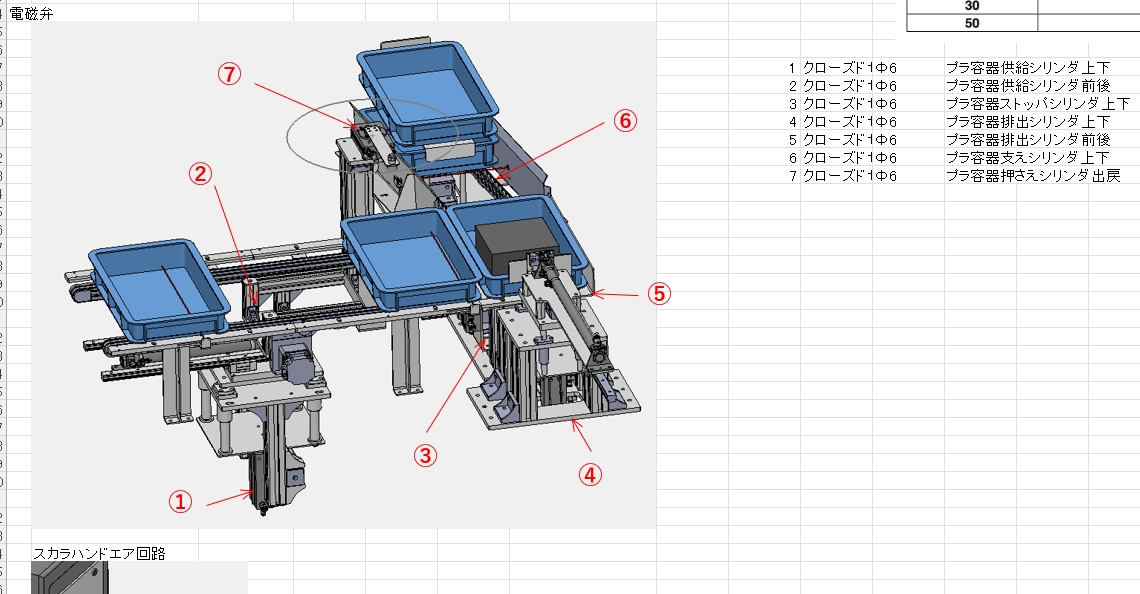Select the circled number 7 callout
1140x594 pixels.
231,75
